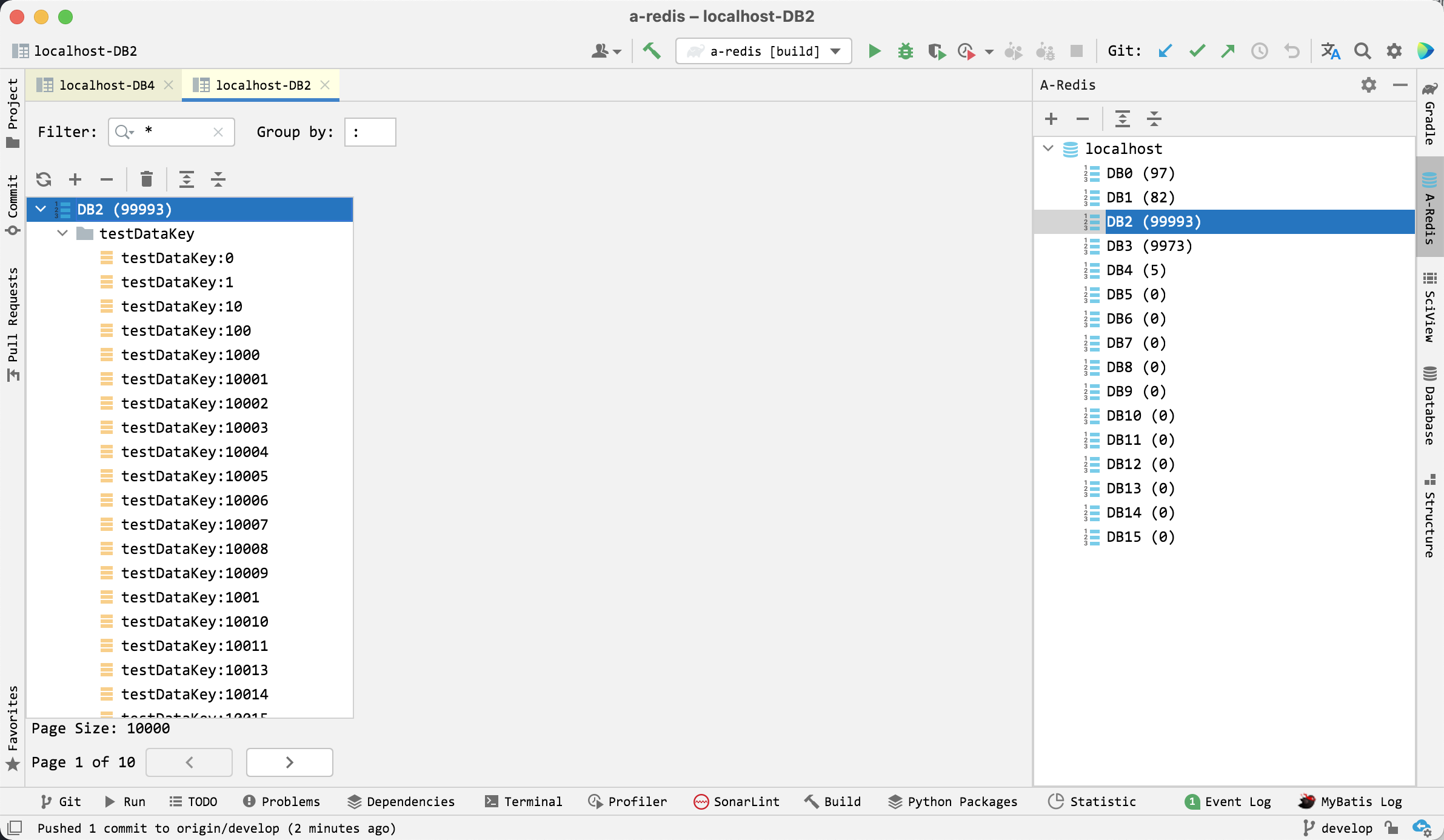Viewport: 1444px width, 840px height.
Task: Click the add connection plus icon in A-Redis panel
Action: (x=1051, y=119)
